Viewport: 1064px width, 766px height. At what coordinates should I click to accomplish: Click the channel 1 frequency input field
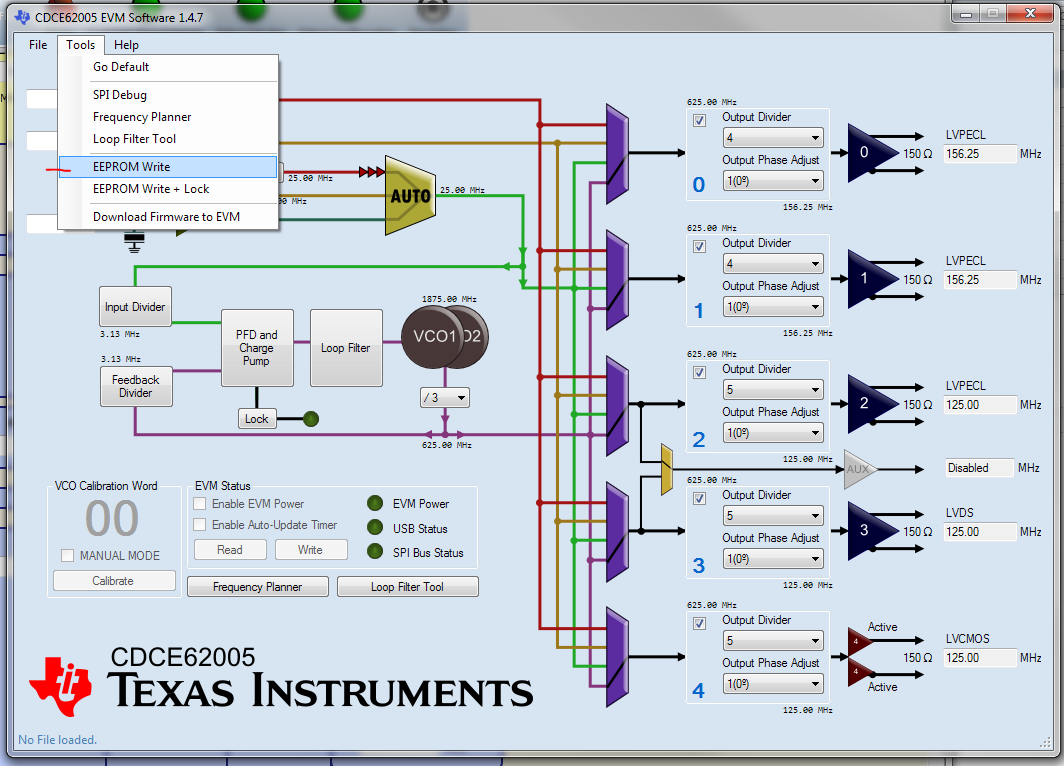pyautogui.click(x=980, y=279)
